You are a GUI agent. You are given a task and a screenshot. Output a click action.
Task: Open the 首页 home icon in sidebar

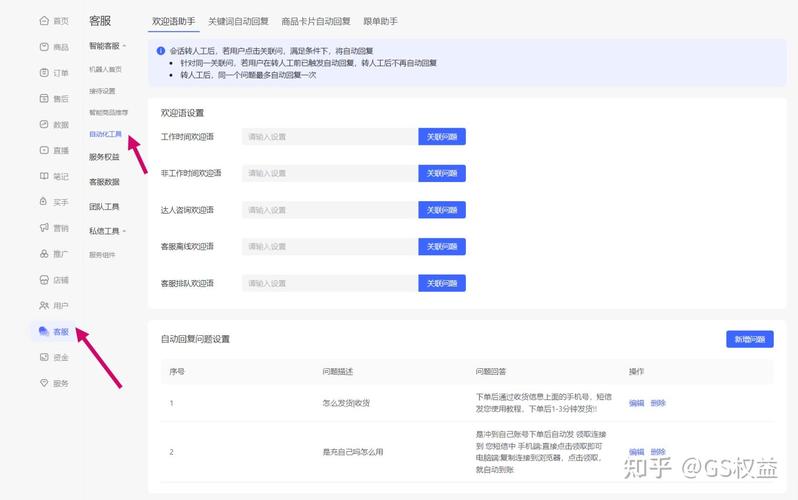(x=44, y=21)
